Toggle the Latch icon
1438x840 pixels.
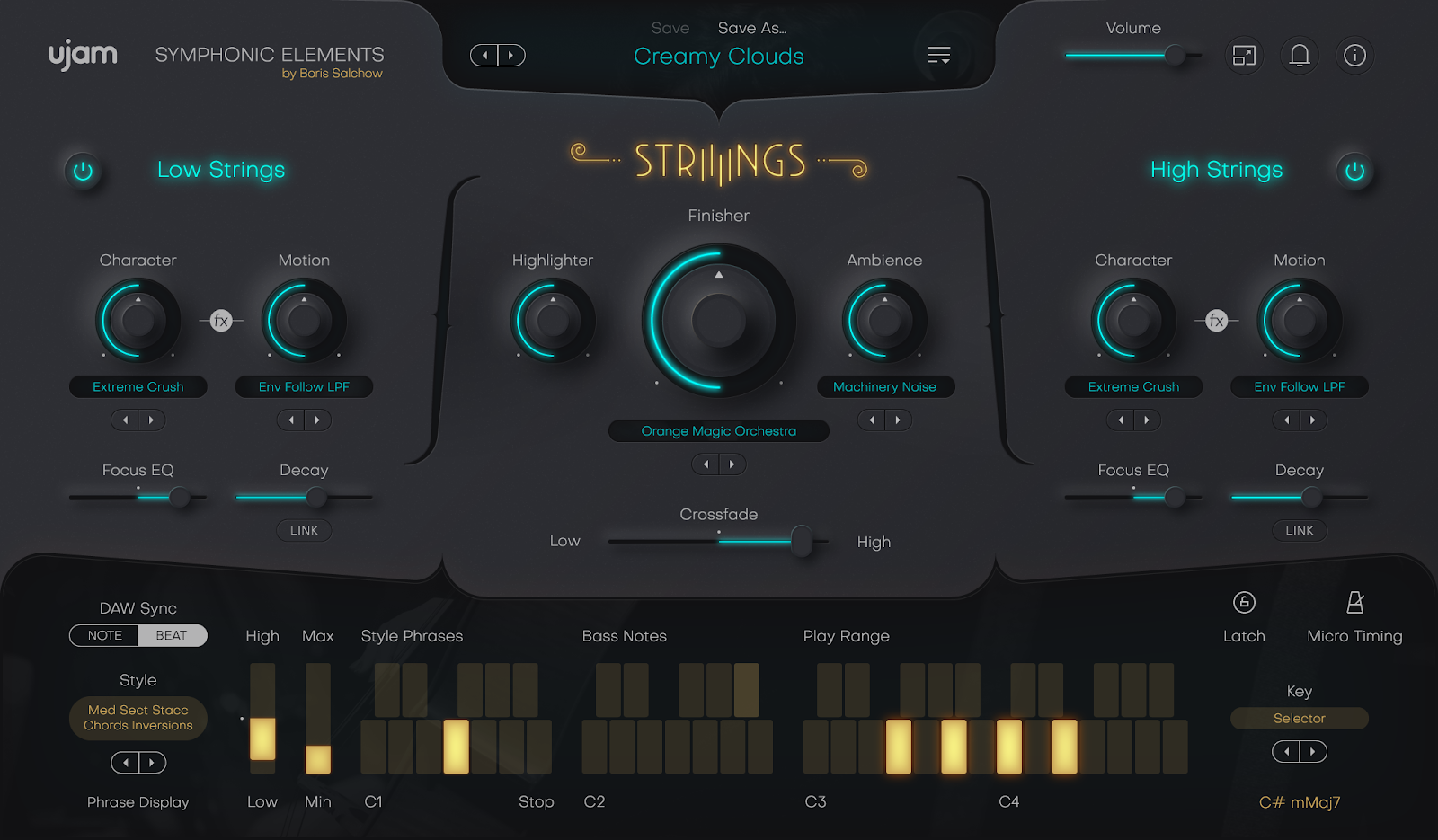pyautogui.click(x=1244, y=602)
